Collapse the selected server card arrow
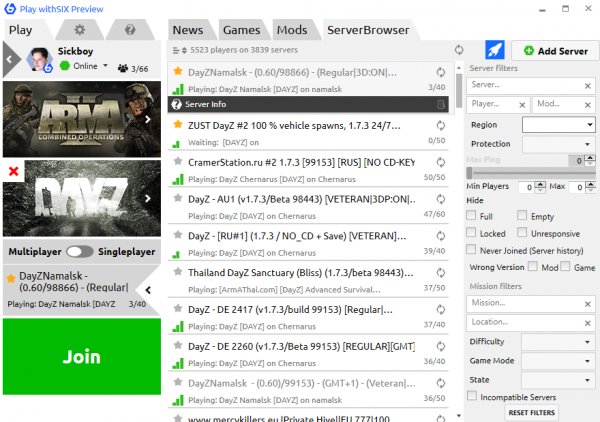 (148, 290)
